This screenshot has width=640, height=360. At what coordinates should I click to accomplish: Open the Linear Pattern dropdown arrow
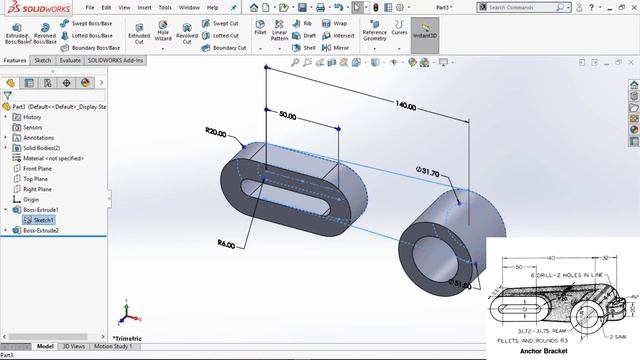tap(280, 49)
